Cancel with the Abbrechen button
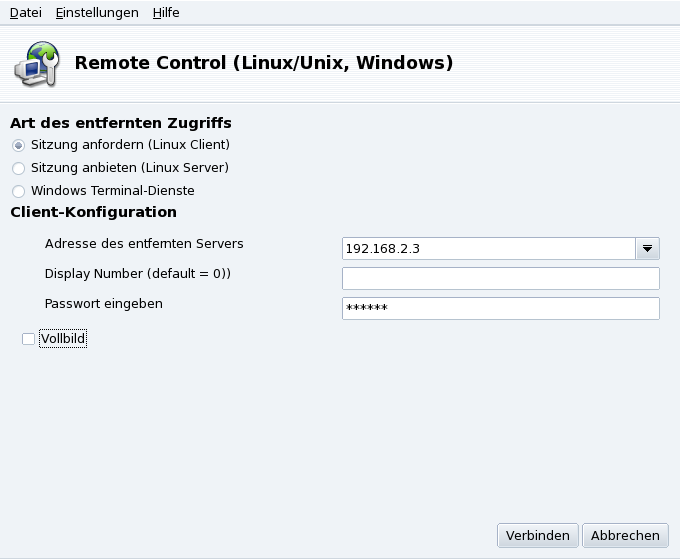The height and width of the screenshot is (560, 680). pyautogui.click(x=625, y=535)
